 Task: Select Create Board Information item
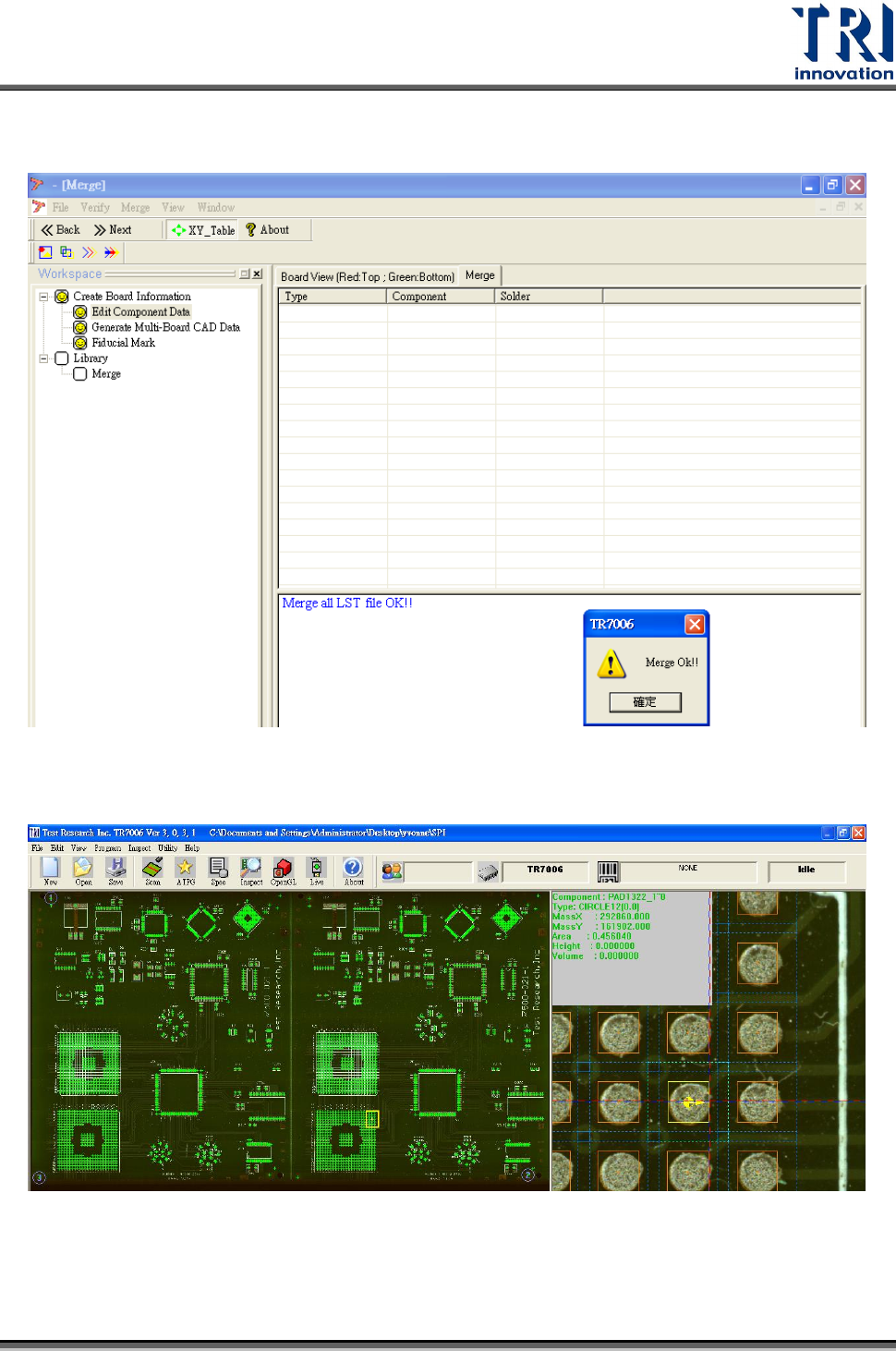132,297
